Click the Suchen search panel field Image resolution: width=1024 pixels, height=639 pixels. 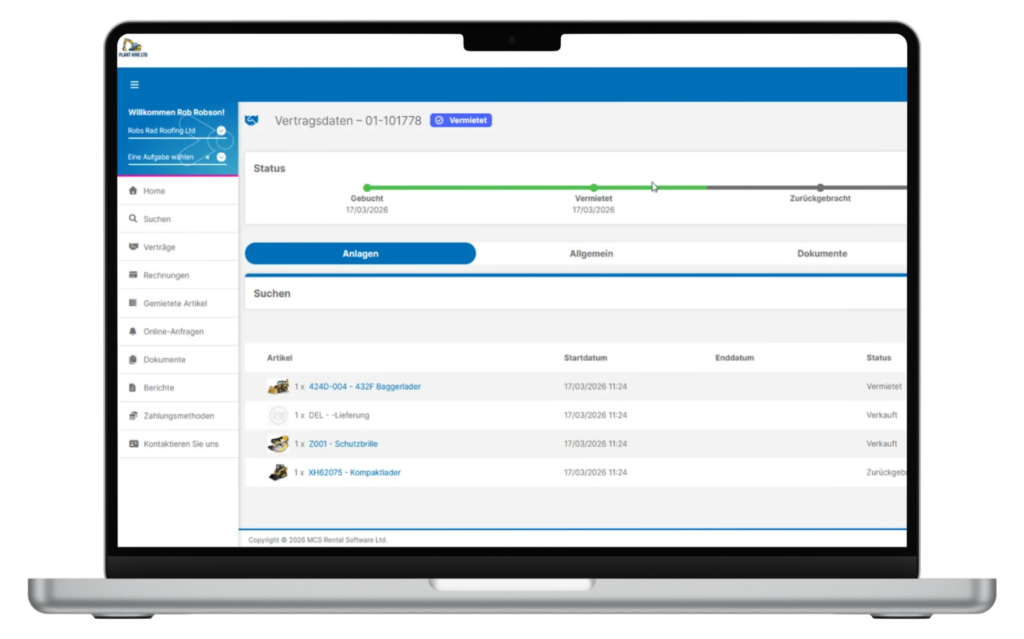click(x=575, y=294)
